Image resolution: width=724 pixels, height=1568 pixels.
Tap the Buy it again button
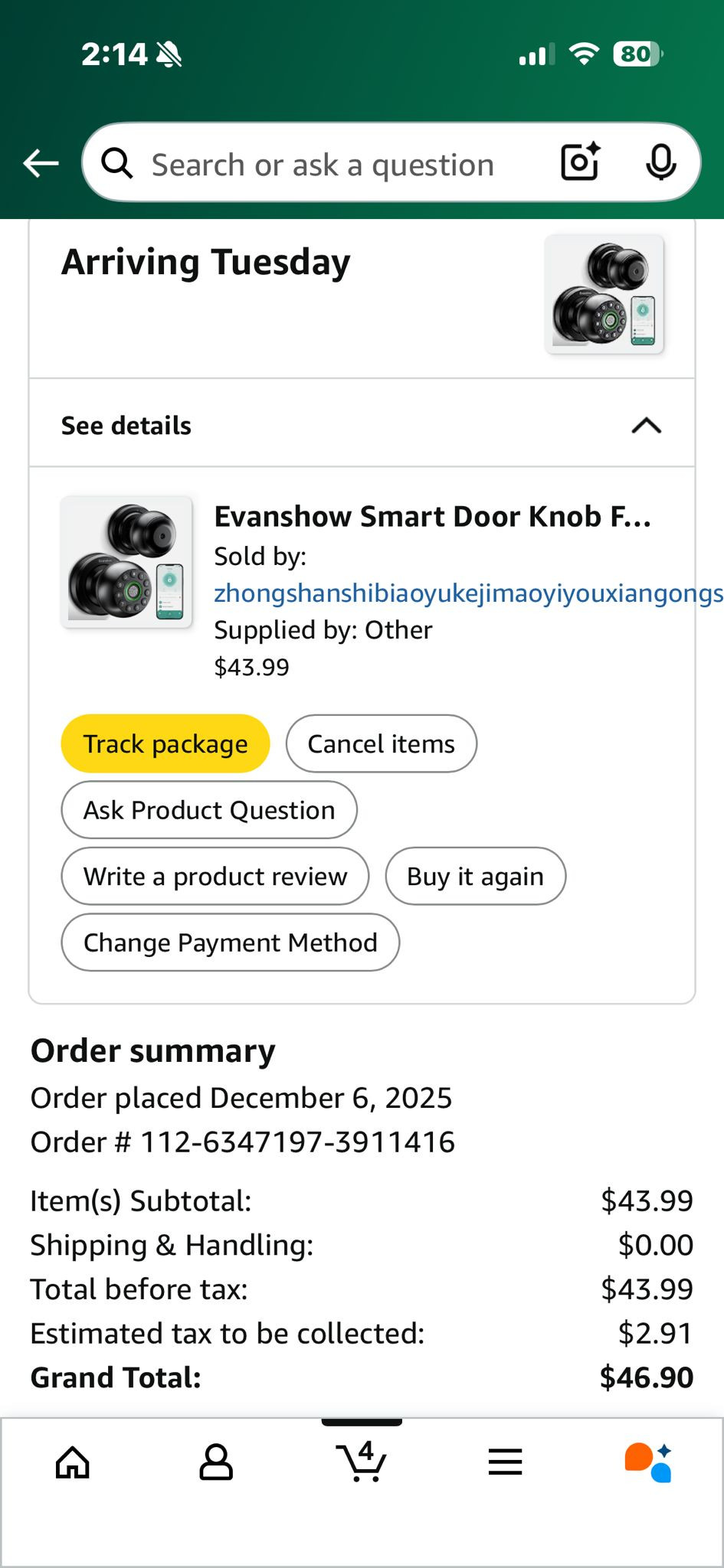click(x=475, y=877)
